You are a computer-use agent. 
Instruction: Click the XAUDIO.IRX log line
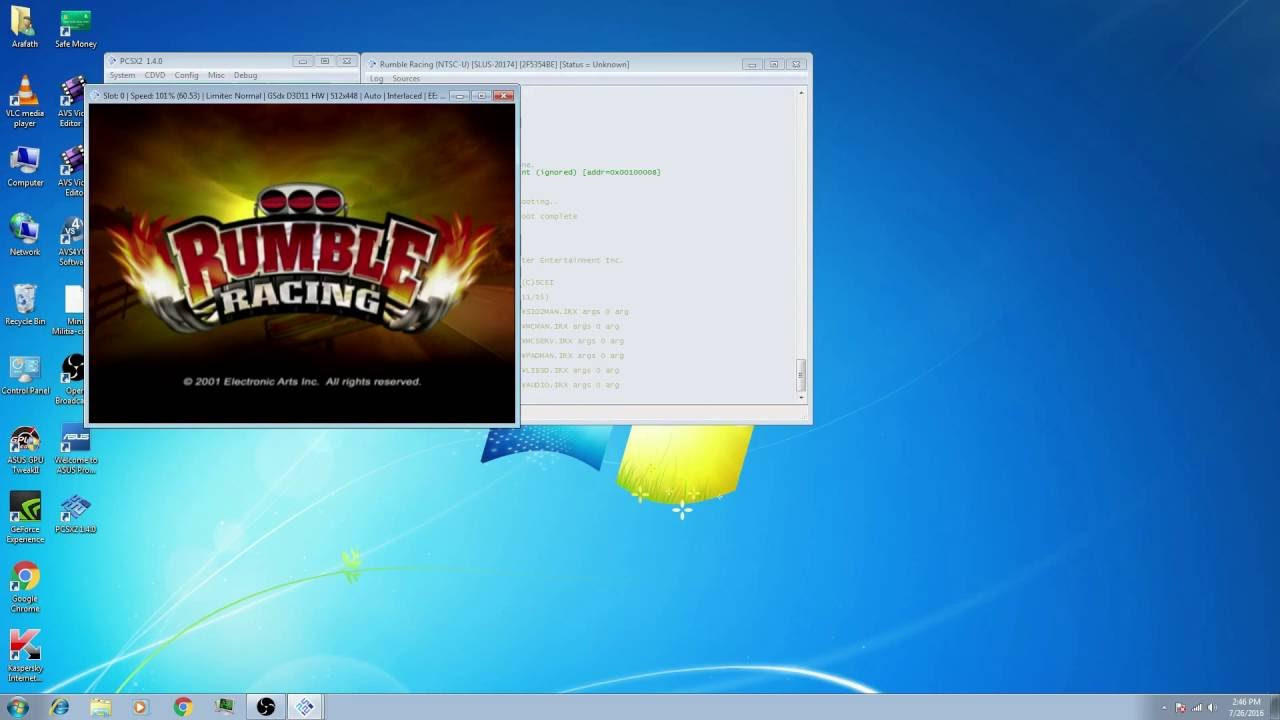569,385
